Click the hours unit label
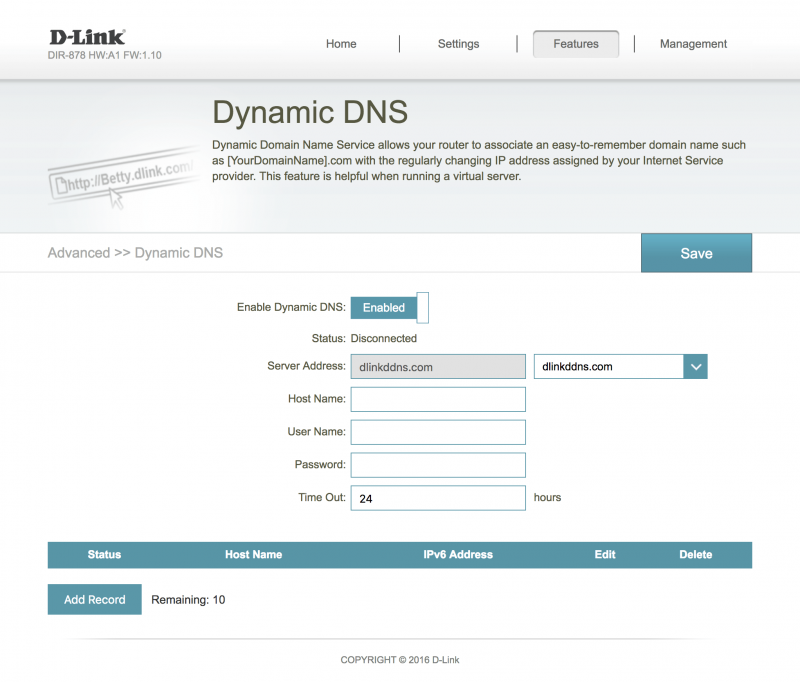800x682 pixels. pos(547,497)
